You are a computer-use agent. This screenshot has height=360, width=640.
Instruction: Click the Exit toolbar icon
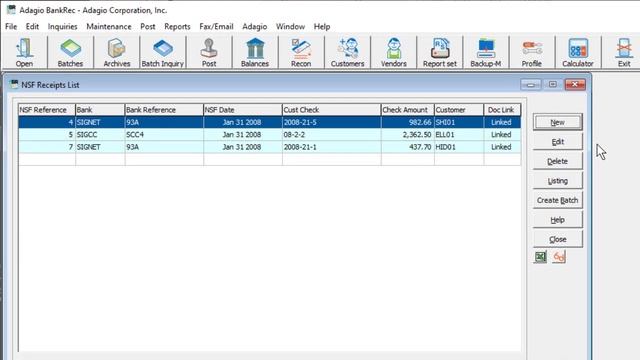[624, 52]
